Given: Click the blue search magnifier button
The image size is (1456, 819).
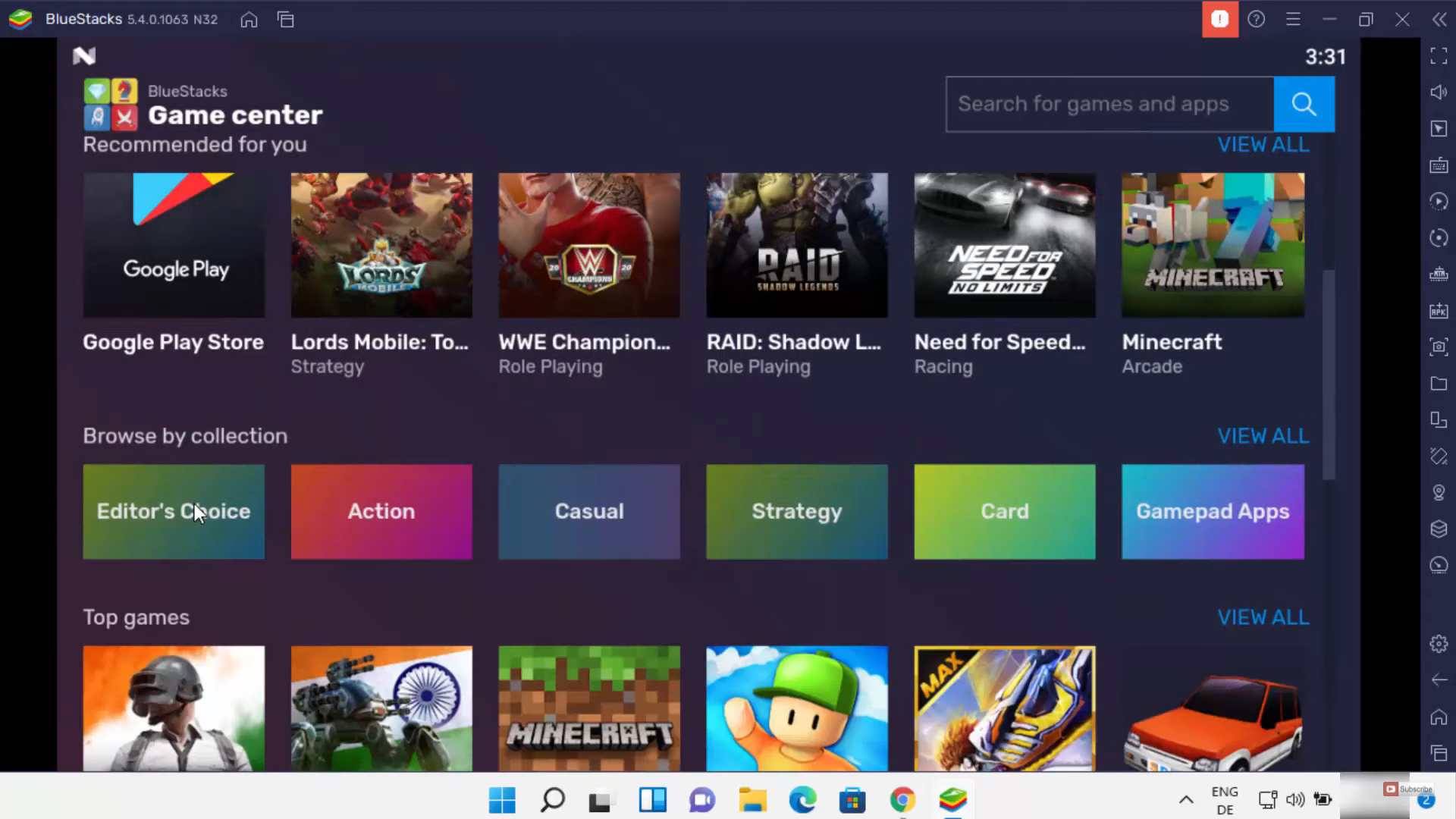Looking at the screenshot, I should click(1304, 104).
